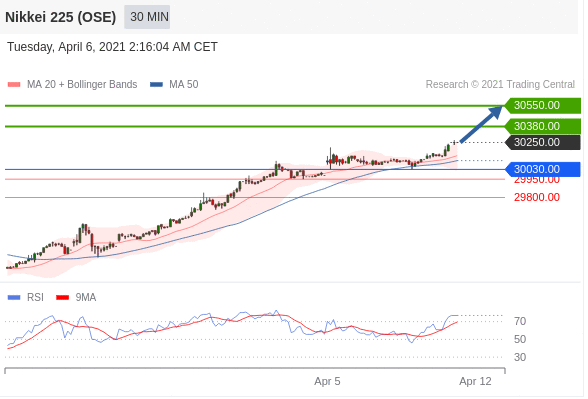Click the 30550.00 green resistance tag
This screenshot has width=588, height=399.
pyautogui.click(x=542, y=105)
